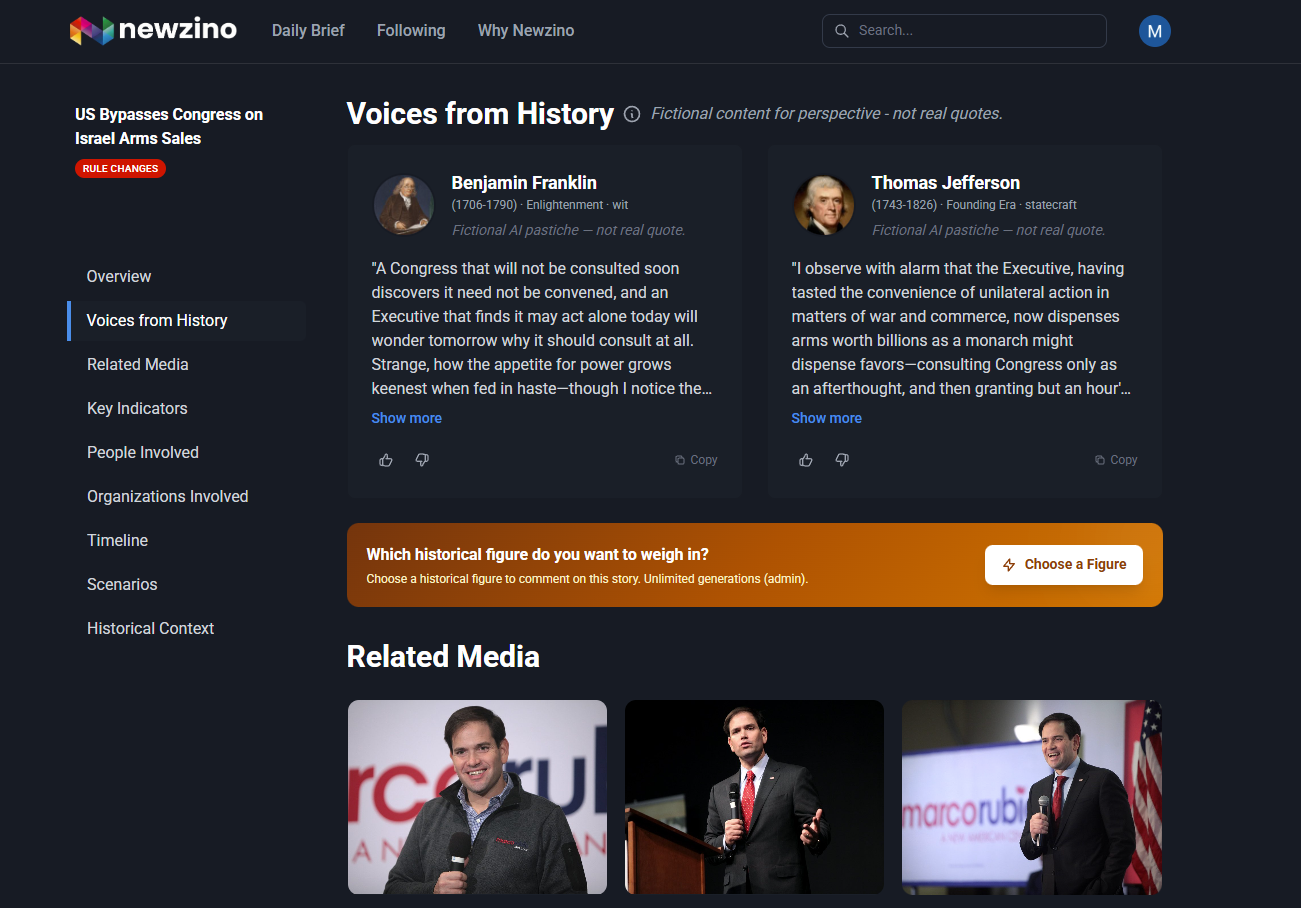Click Benjamin Franklin's portrait icon

(x=404, y=204)
